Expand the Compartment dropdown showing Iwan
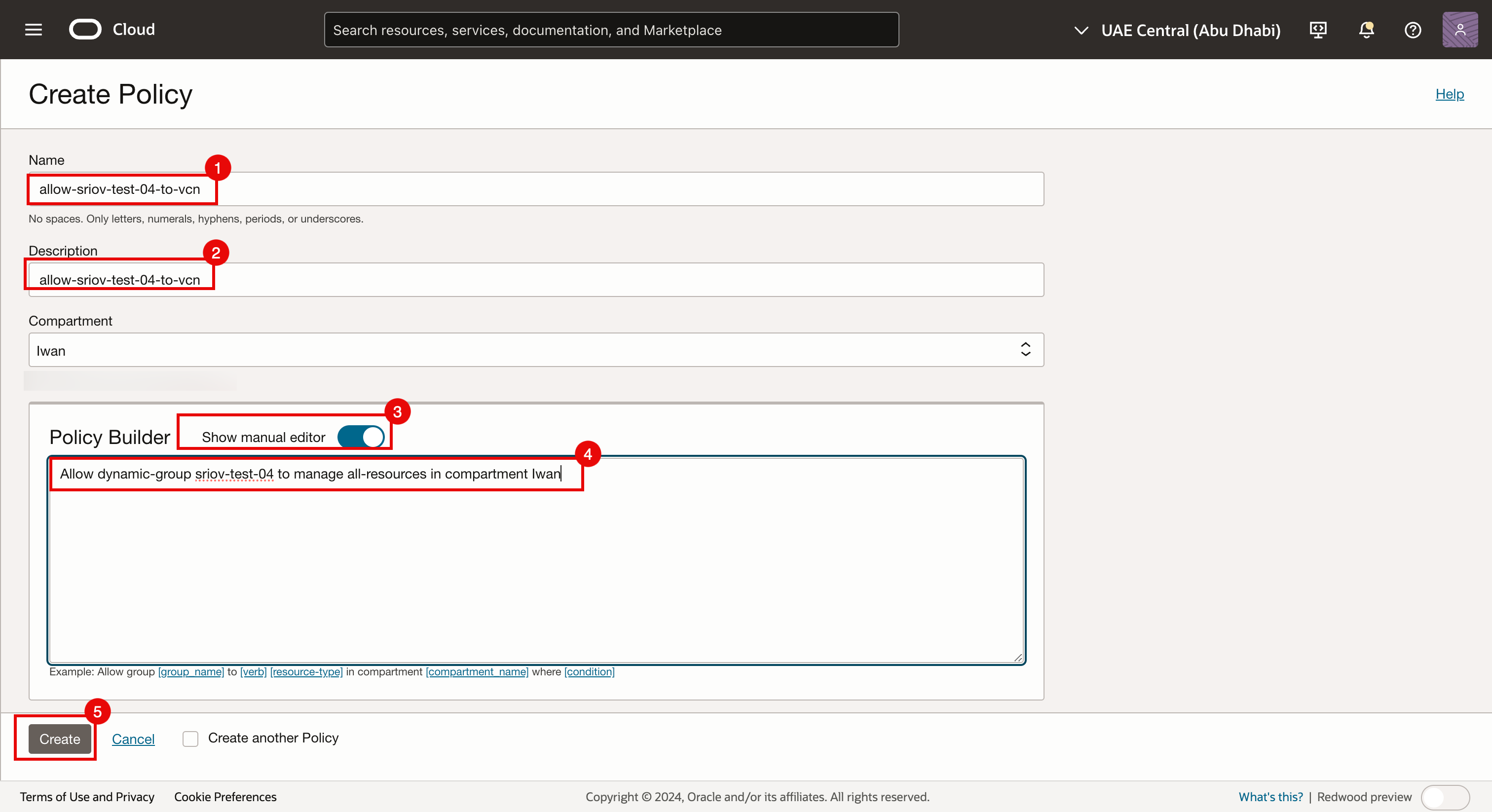 536,350
